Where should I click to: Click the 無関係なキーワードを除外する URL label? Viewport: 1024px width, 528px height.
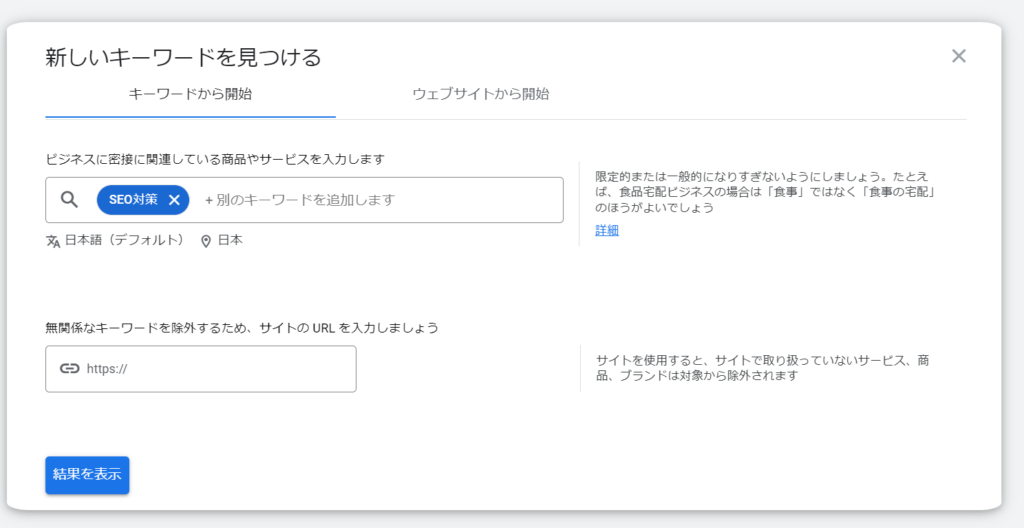click(x=242, y=327)
